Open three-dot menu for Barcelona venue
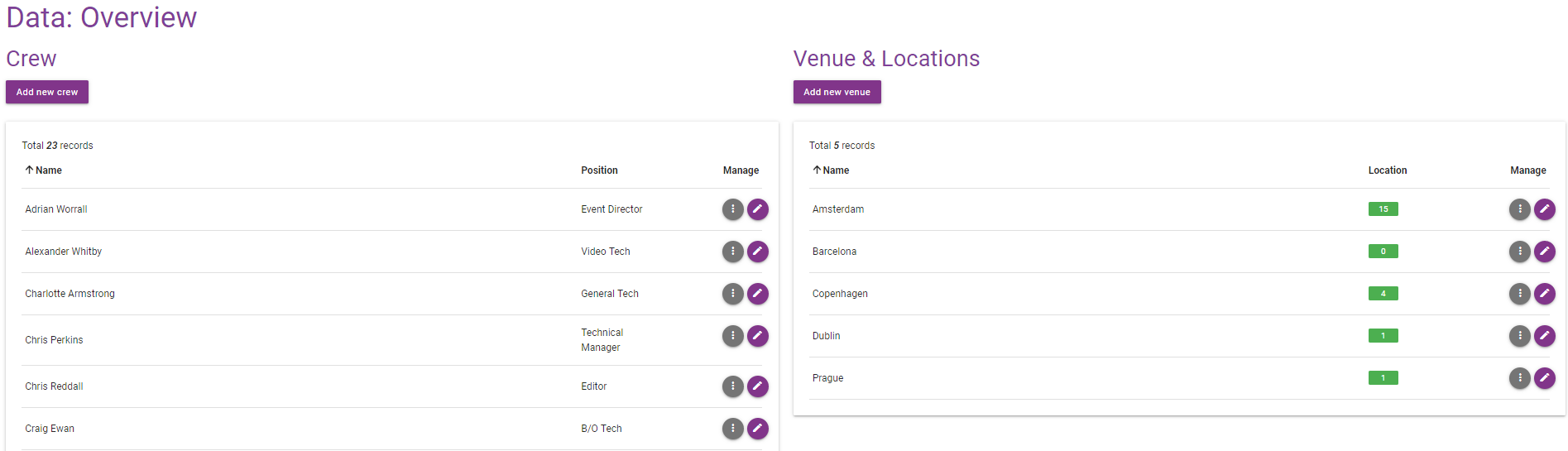Image resolution: width=1568 pixels, height=451 pixels. (1519, 252)
